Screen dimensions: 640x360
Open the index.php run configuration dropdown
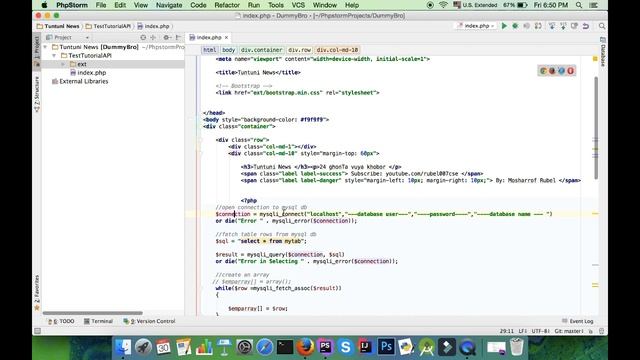click(x=476, y=26)
